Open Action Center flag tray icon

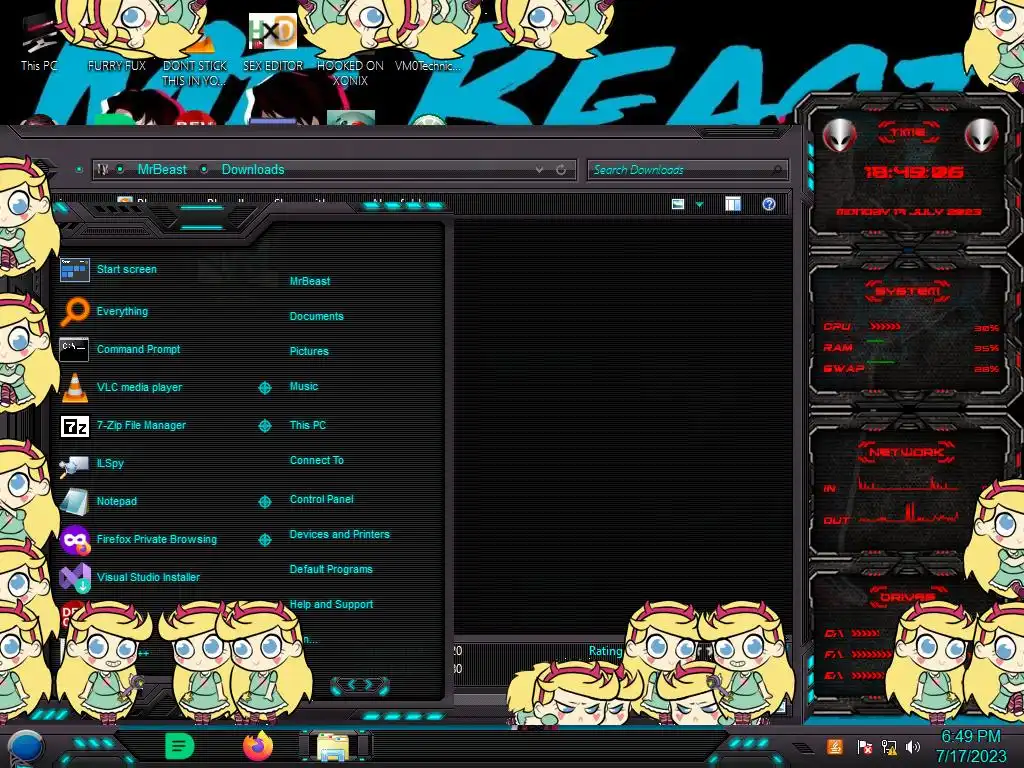[864, 746]
